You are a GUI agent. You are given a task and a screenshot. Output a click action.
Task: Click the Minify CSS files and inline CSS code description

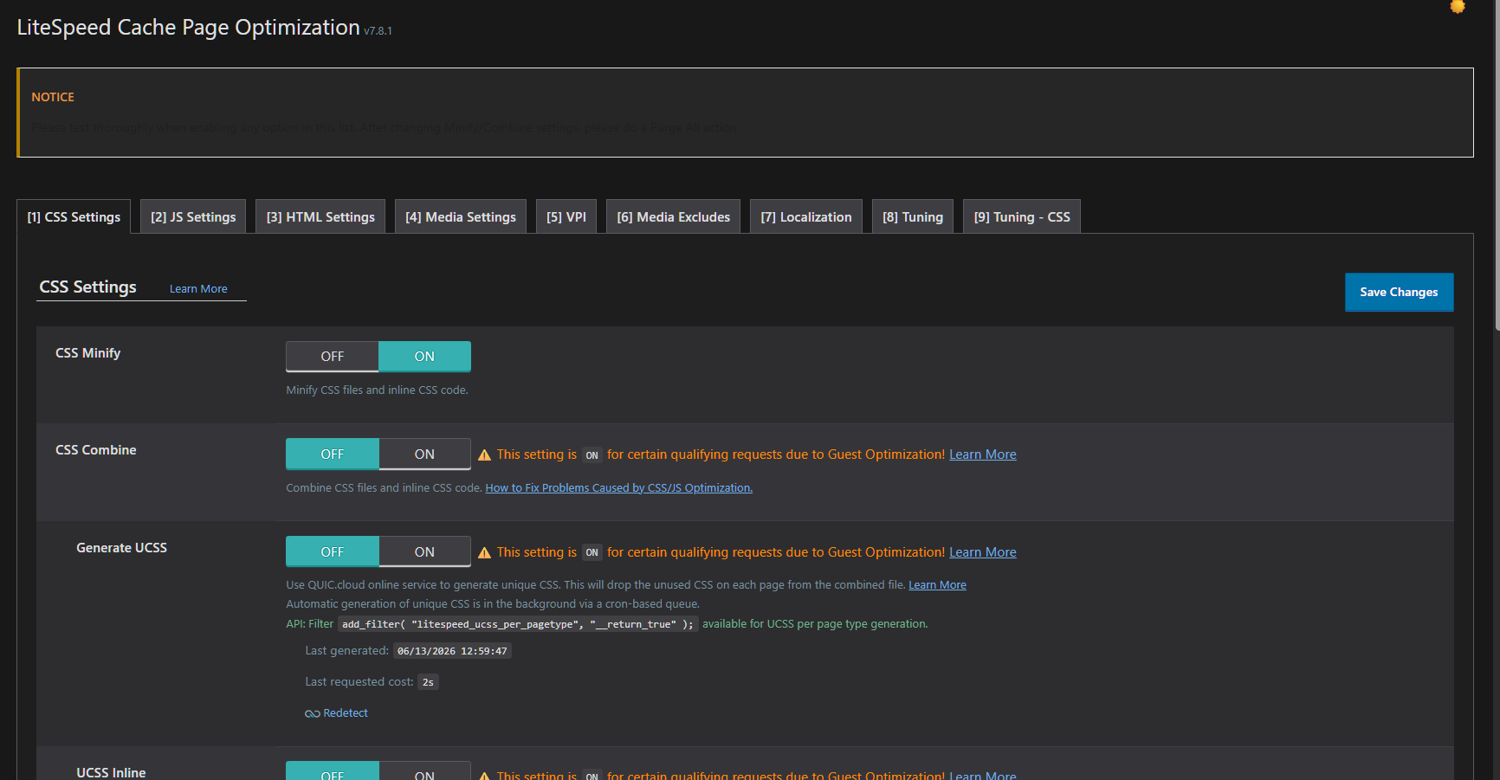click(x=377, y=390)
